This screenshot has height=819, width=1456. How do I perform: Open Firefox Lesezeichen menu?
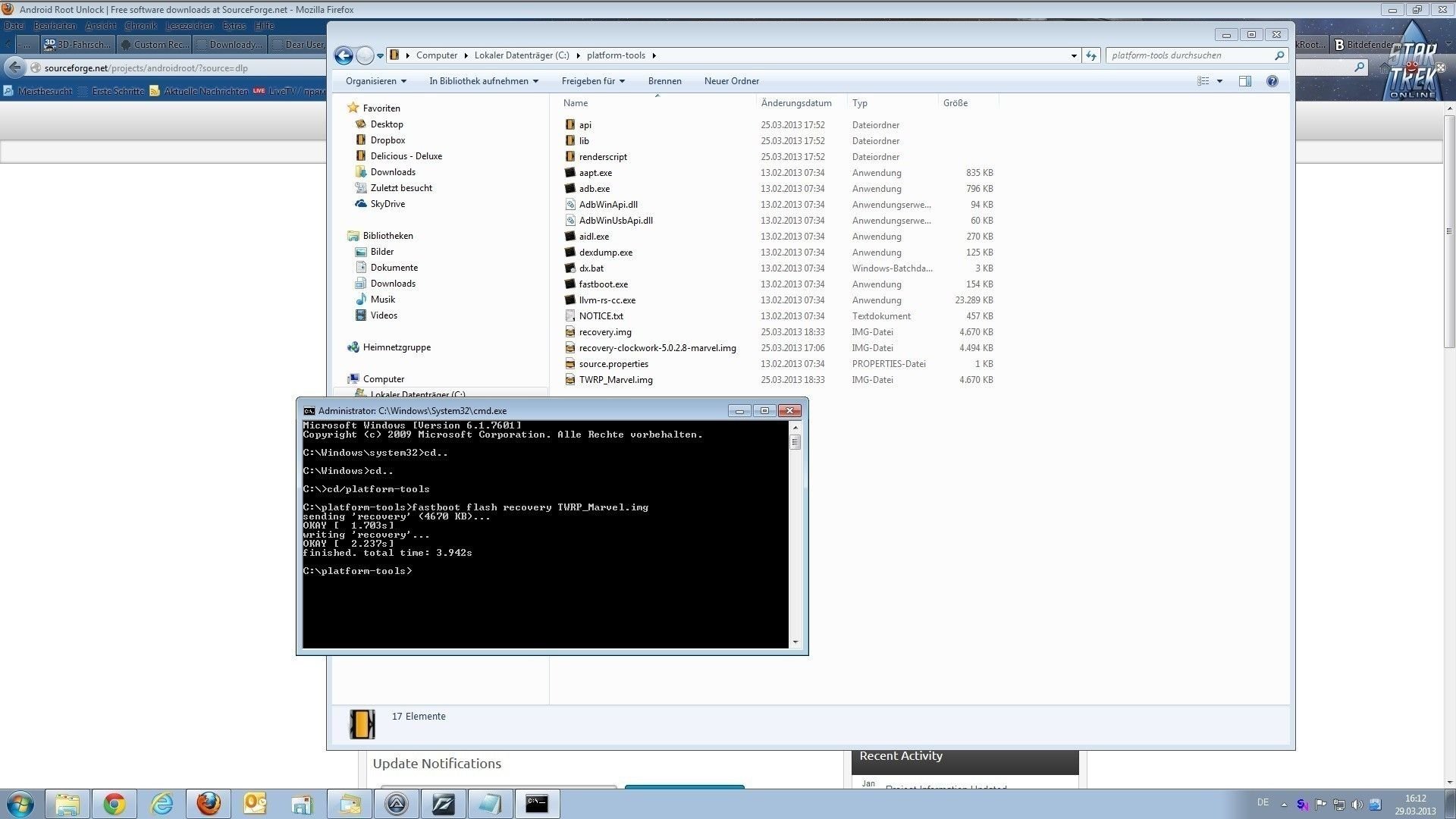point(190,26)
